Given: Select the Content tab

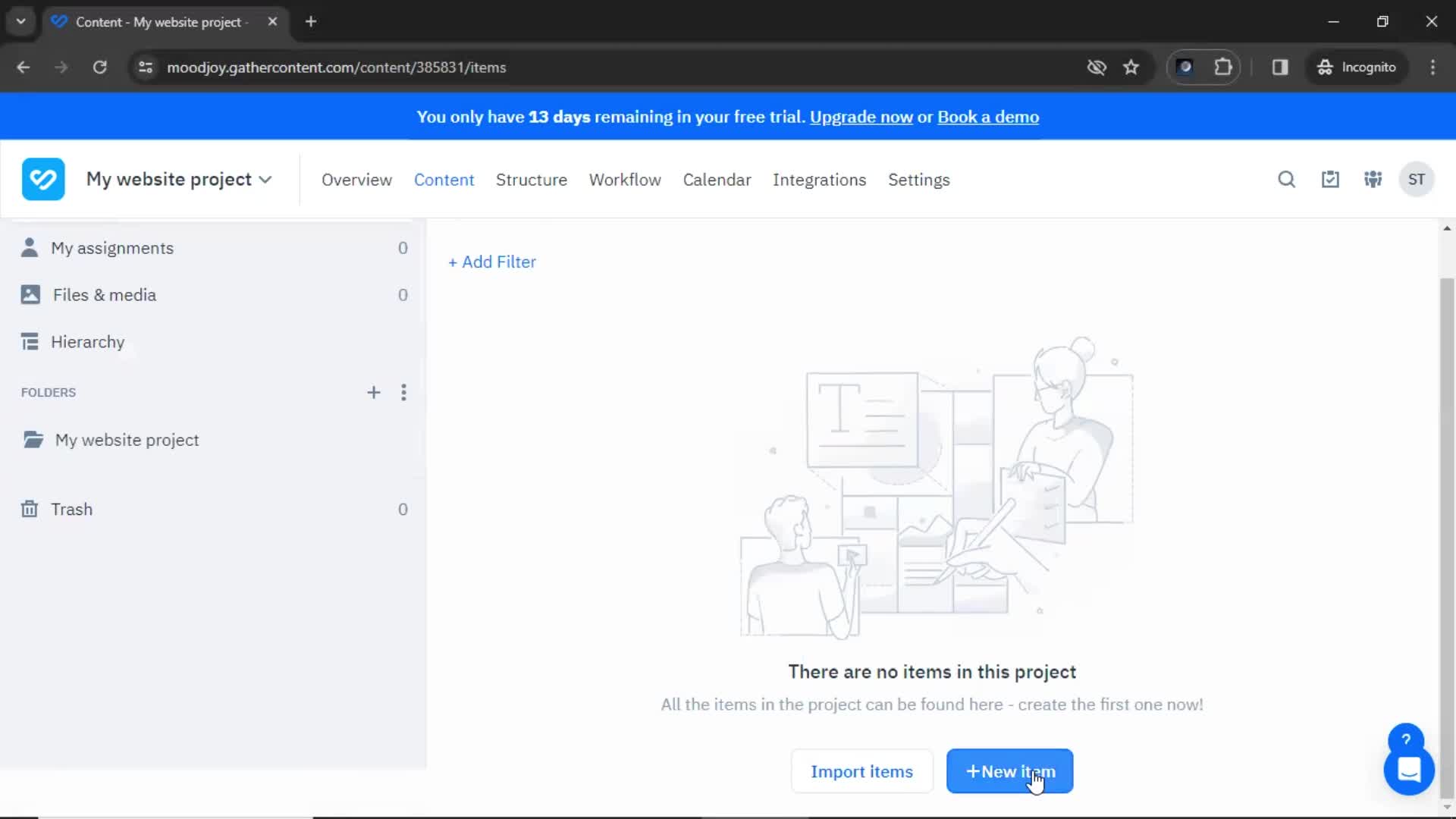Looking at the screenshot, I should click(444, 179).
